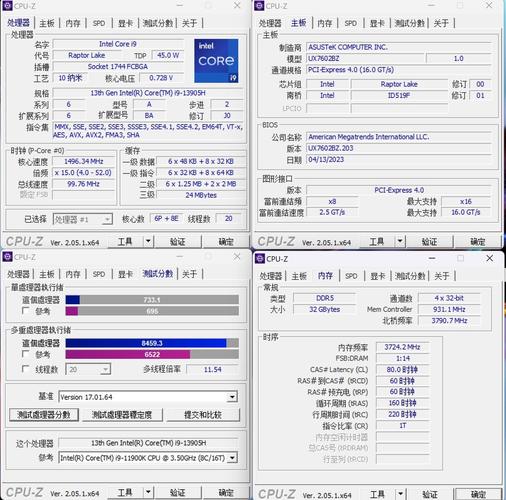
Task: Open SPD tab in processor window
Action: [x=99, y=23]
